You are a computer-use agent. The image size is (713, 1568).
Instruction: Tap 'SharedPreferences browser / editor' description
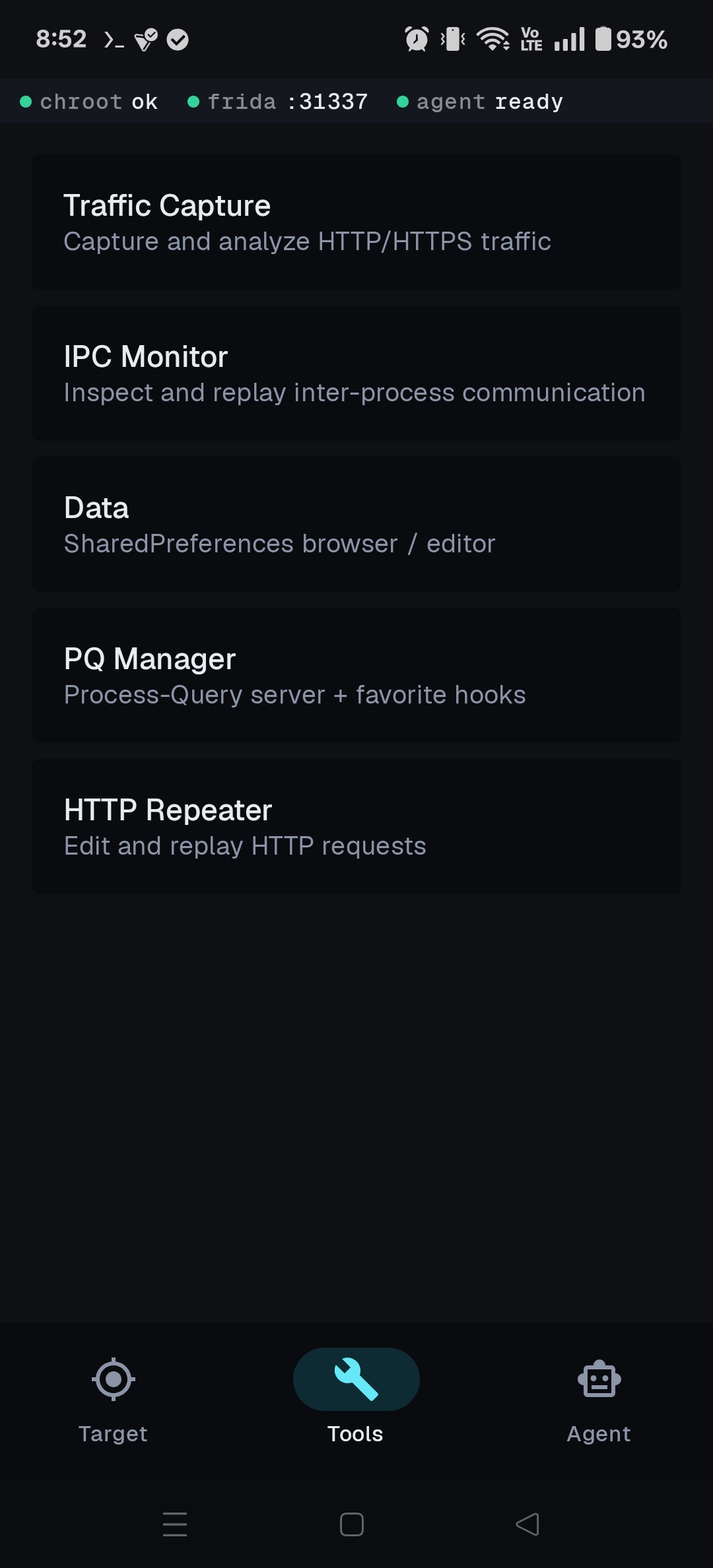point(279,544)
